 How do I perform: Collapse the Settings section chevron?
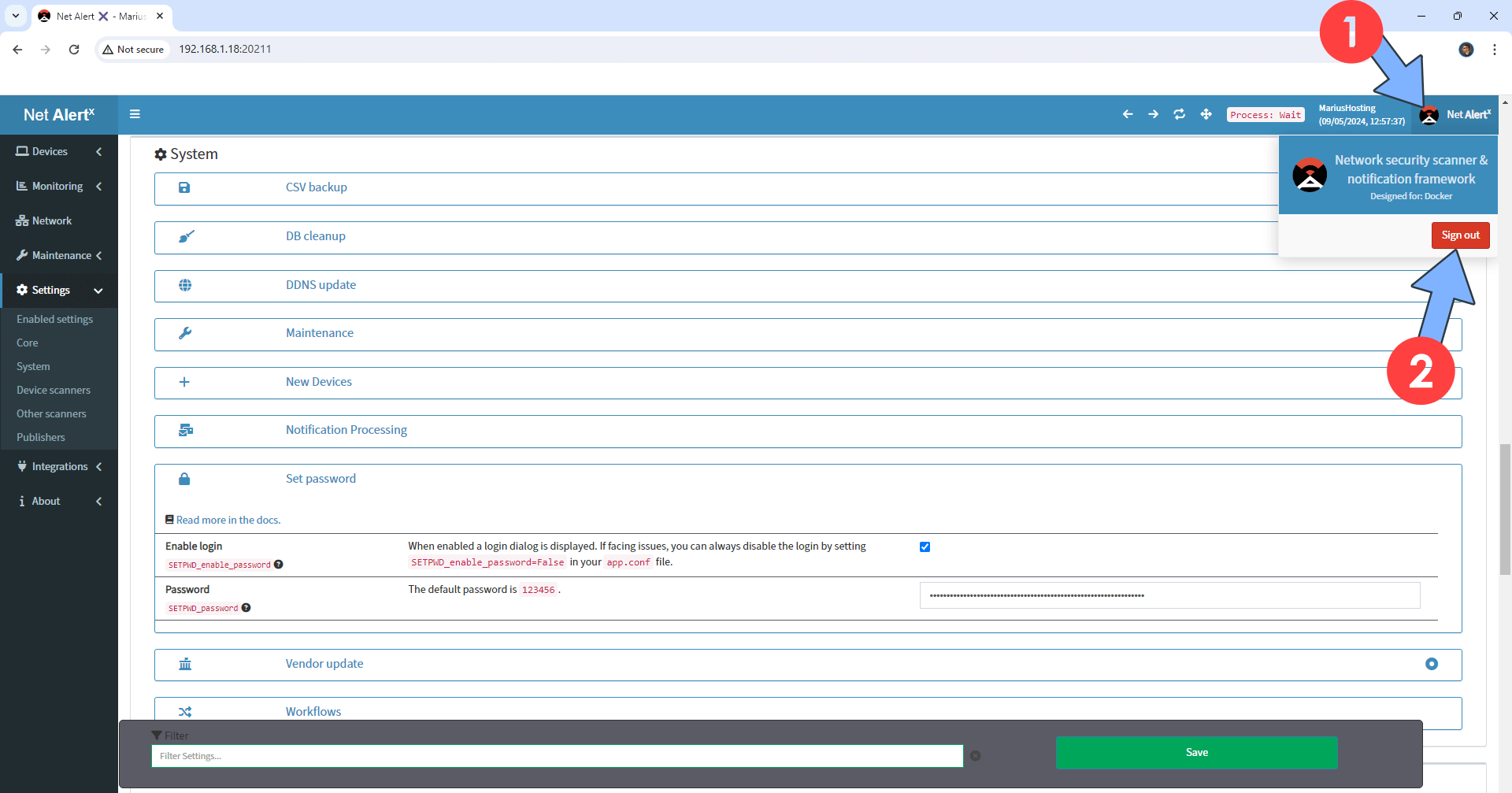[98, 291]
